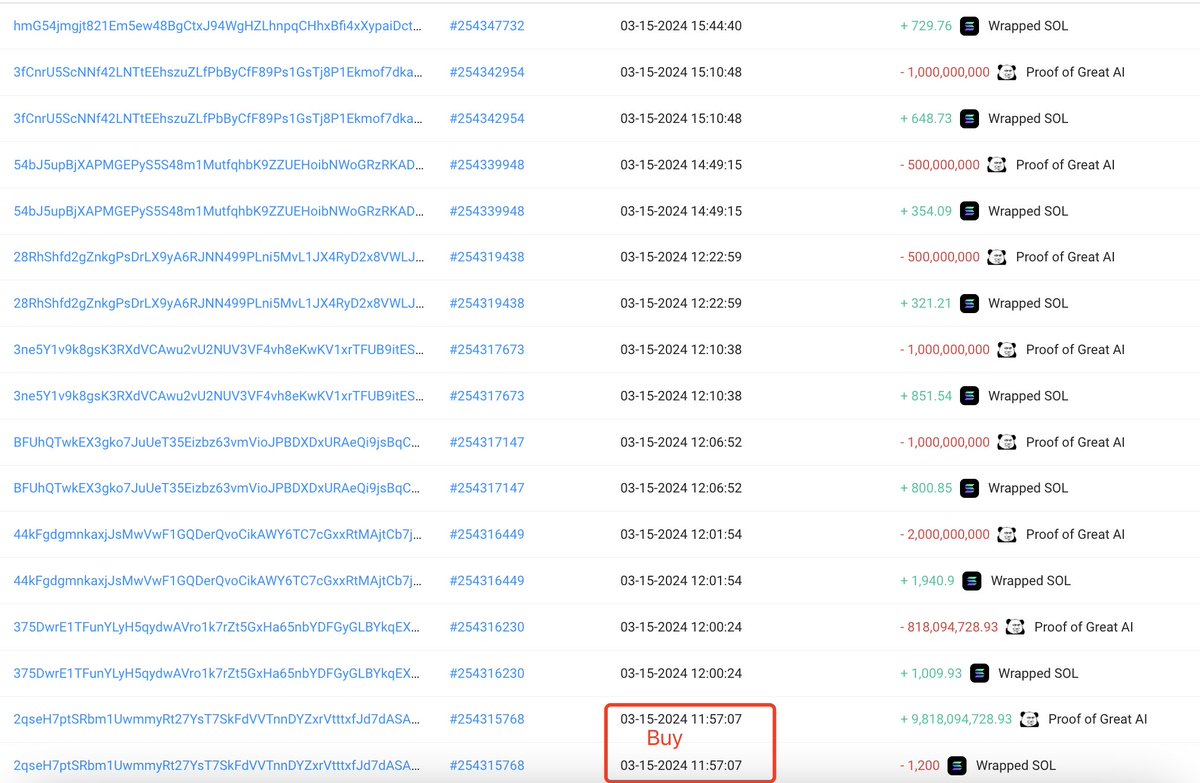This screenshot has width=1200, height=783.
Task: Click the Wrapped SOL icon beside +1,009.93
Action: coord(979,673)
